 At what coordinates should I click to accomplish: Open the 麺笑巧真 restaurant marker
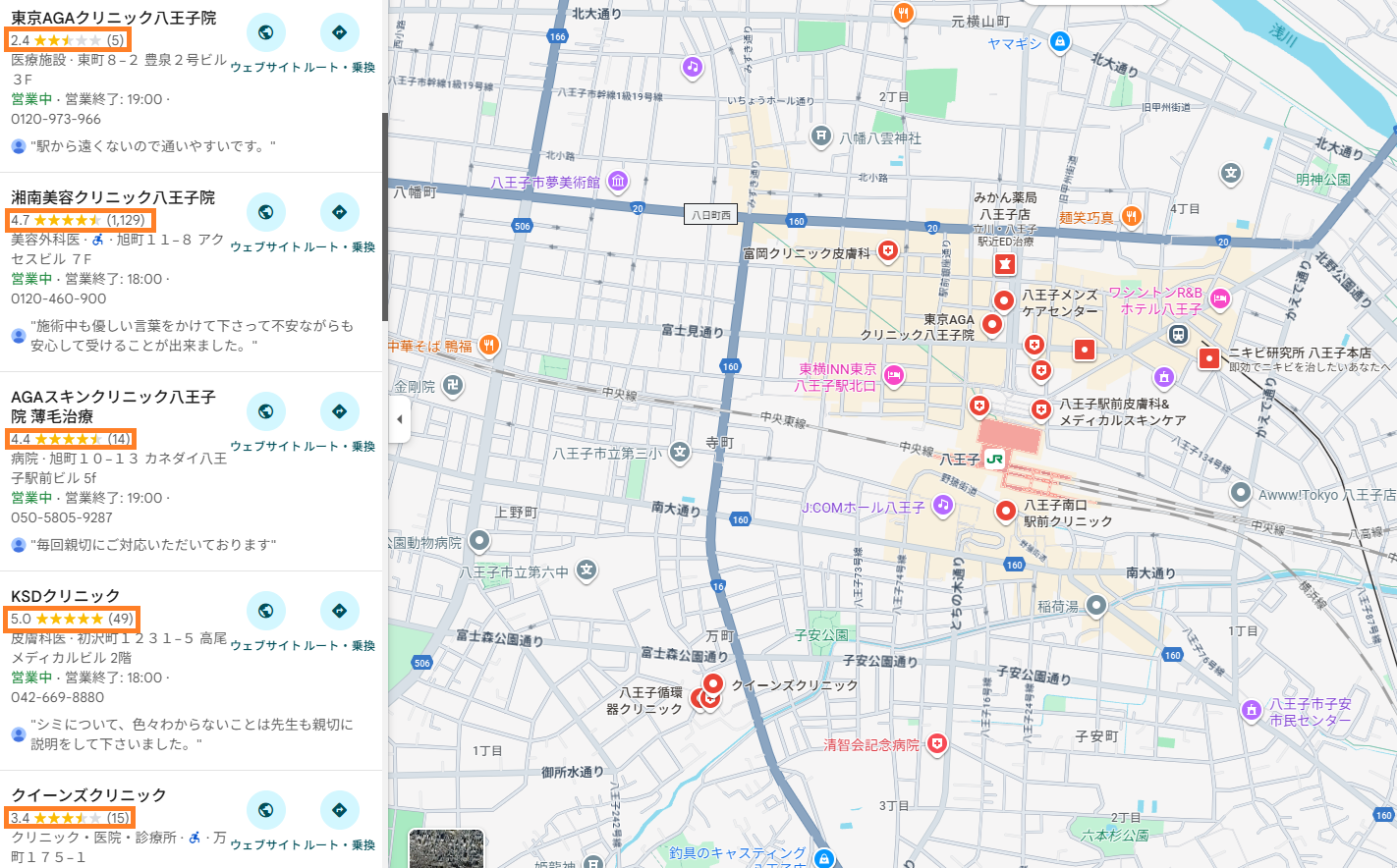click(x=1132, y=216)
